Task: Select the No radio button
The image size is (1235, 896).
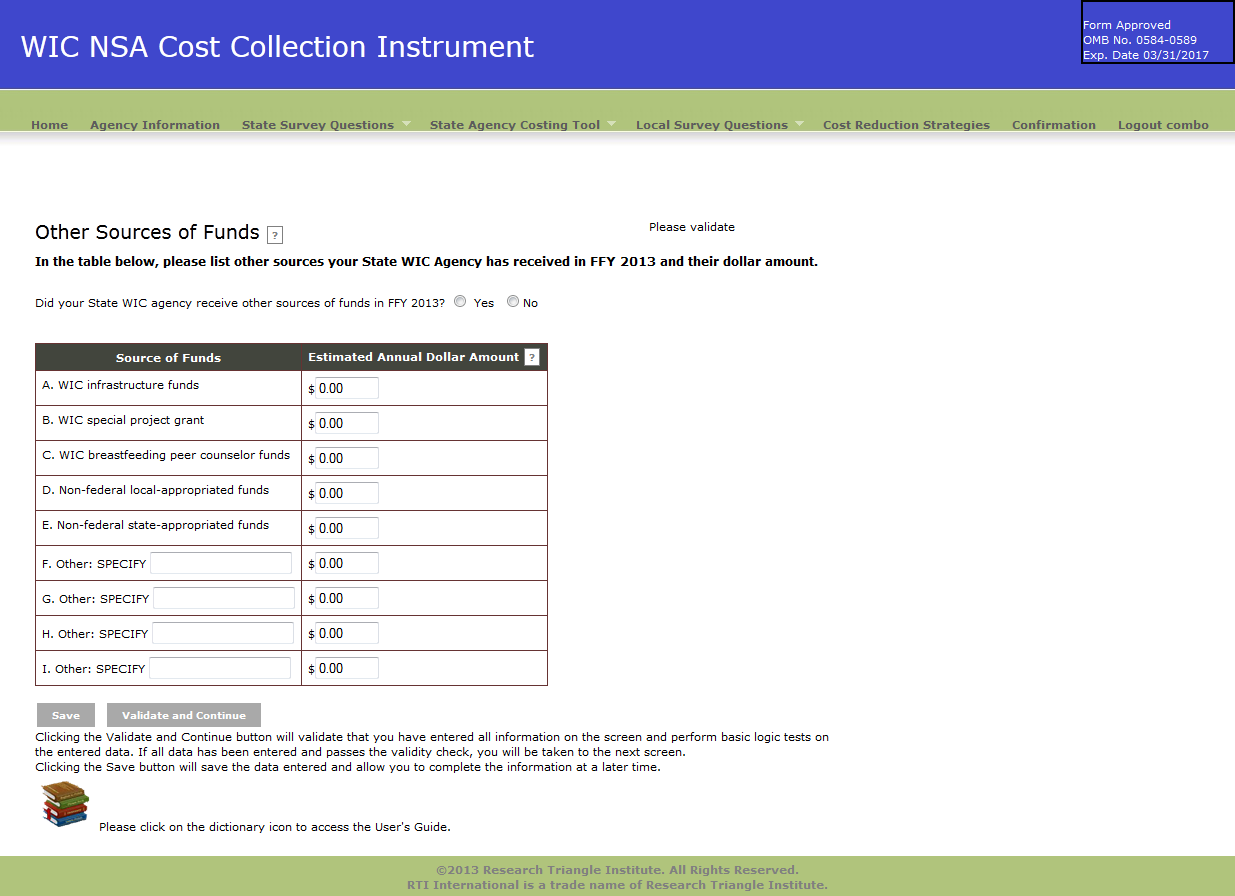Action: 513,302
